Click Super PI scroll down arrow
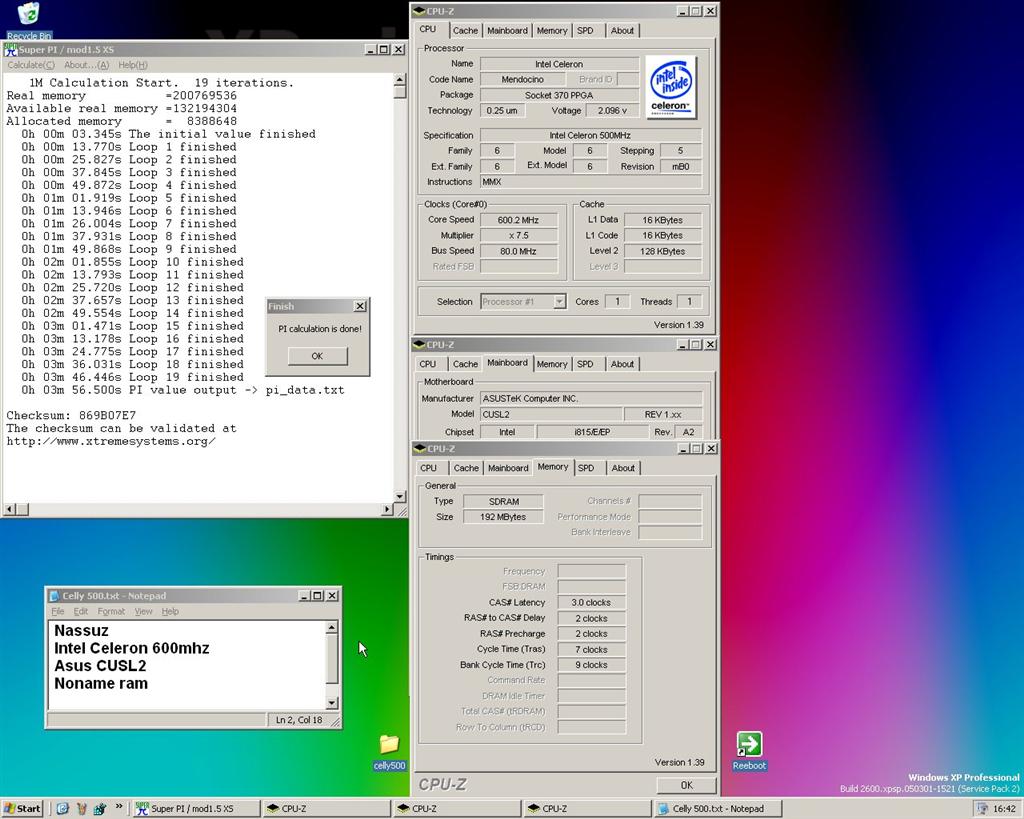Screen dimensions: 1024x819 point(400,497)
